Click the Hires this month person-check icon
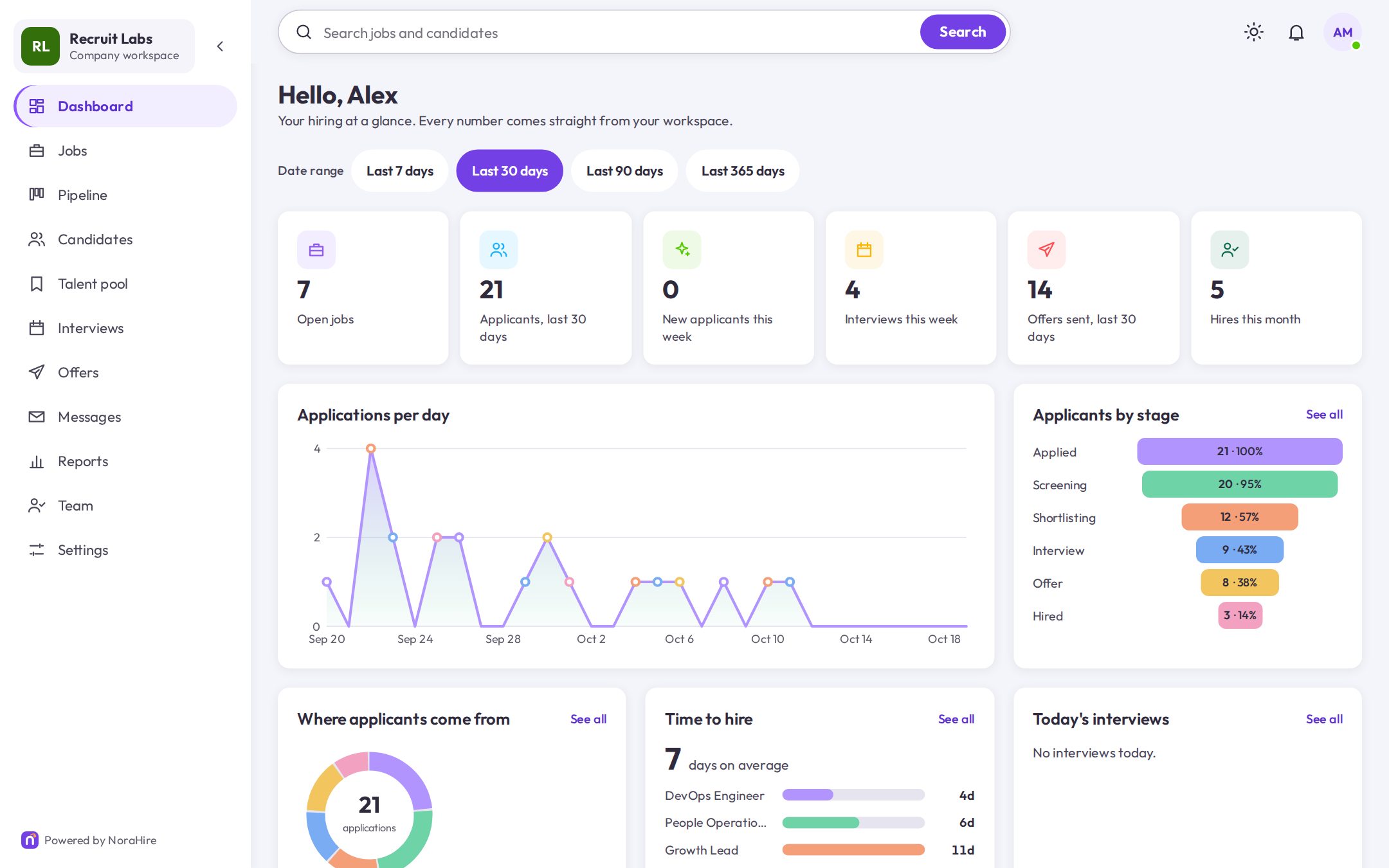The width and height of the screenshot is (1389, 868). [1230, 249]
